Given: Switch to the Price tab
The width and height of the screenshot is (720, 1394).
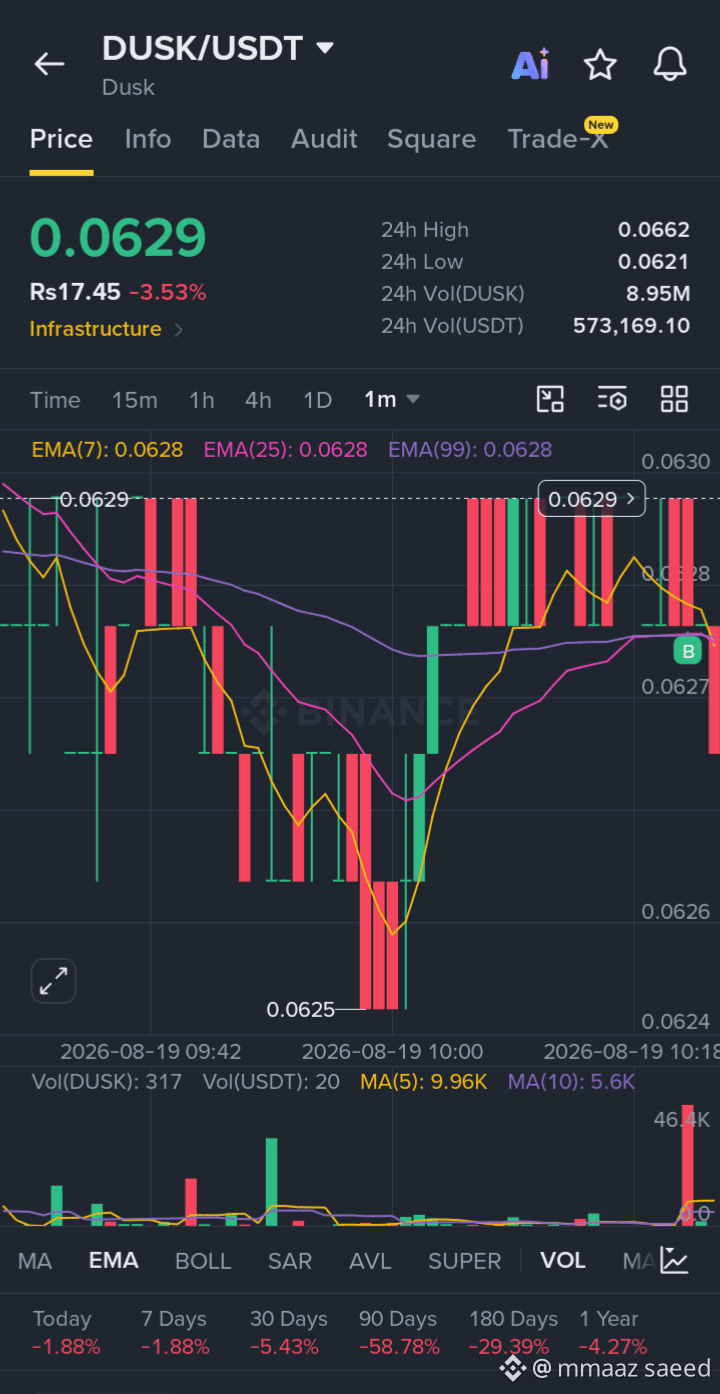Looking at the screenshot, I should point(61,139).
